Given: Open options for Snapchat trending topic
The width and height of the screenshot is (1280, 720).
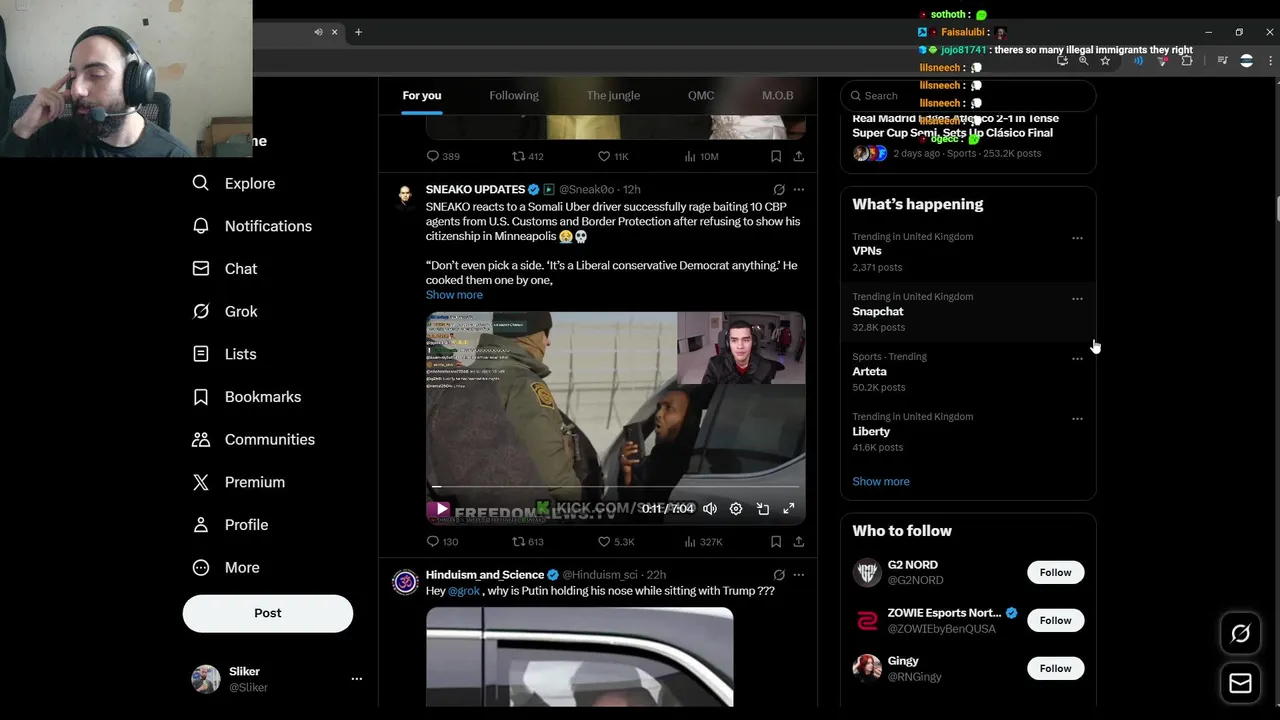Looking at the screenshot, I should (1077, 298).
